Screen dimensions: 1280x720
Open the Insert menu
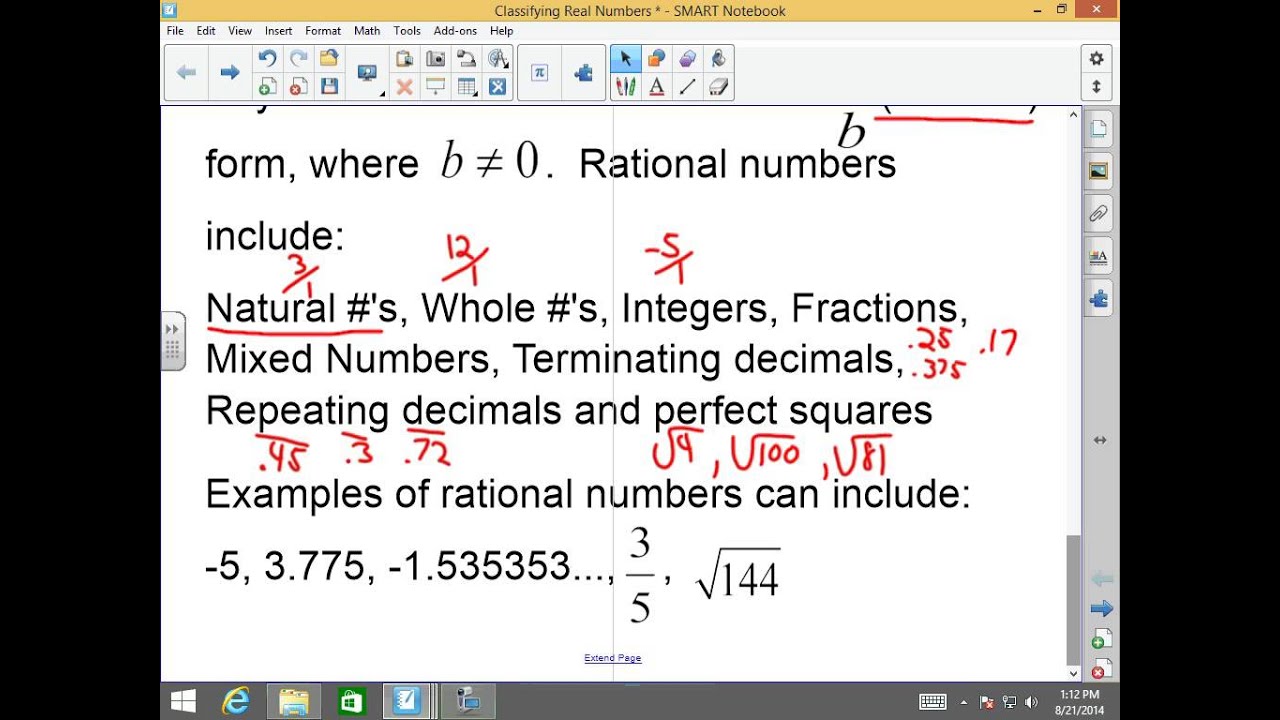[x=279, y=31]
